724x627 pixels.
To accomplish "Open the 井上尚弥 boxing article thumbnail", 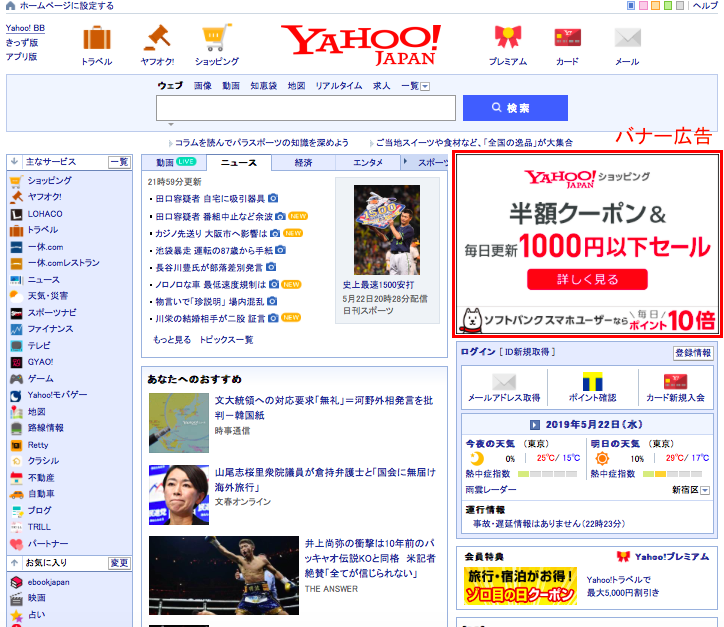I will pos(224,575).
